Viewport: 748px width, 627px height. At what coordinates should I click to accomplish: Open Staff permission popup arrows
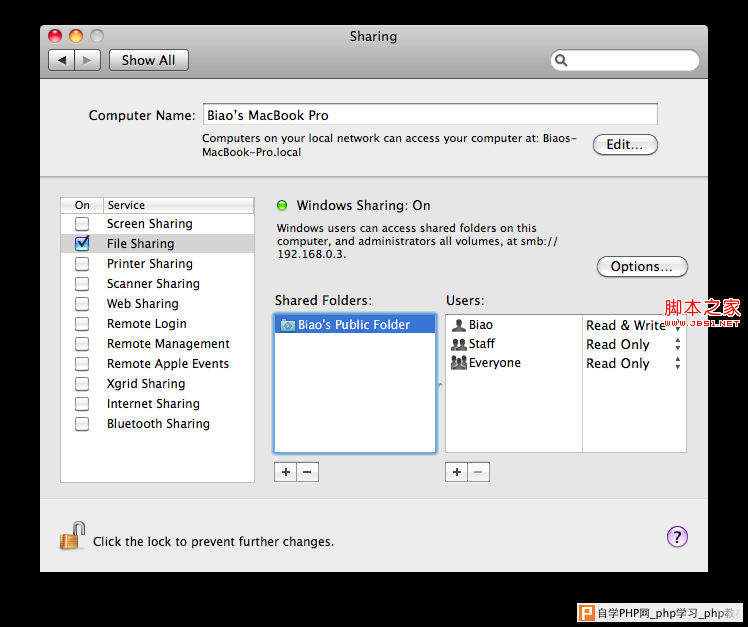pos(677,344)
